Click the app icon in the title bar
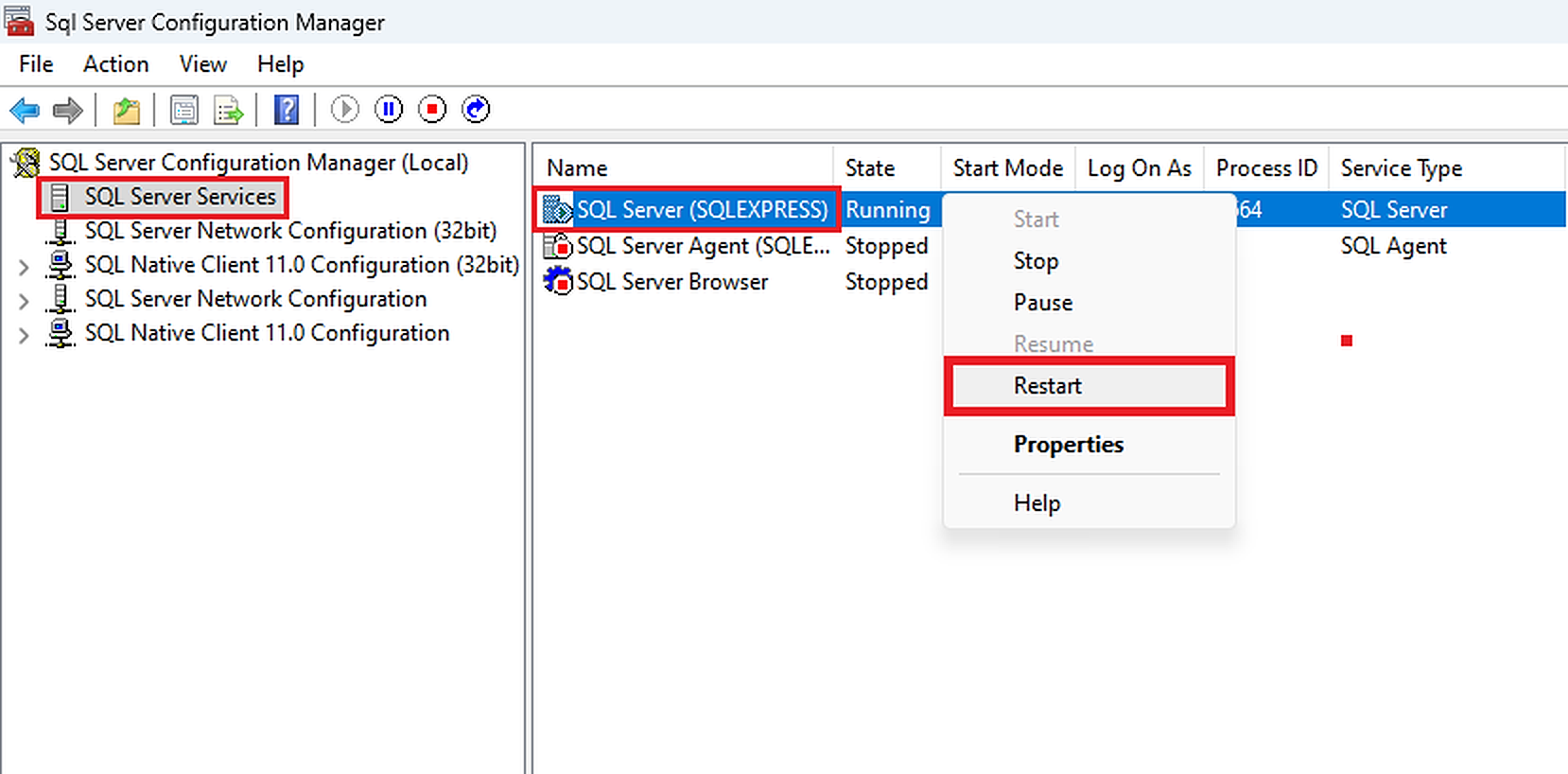Screen dimensions: 1568x774 20,21
